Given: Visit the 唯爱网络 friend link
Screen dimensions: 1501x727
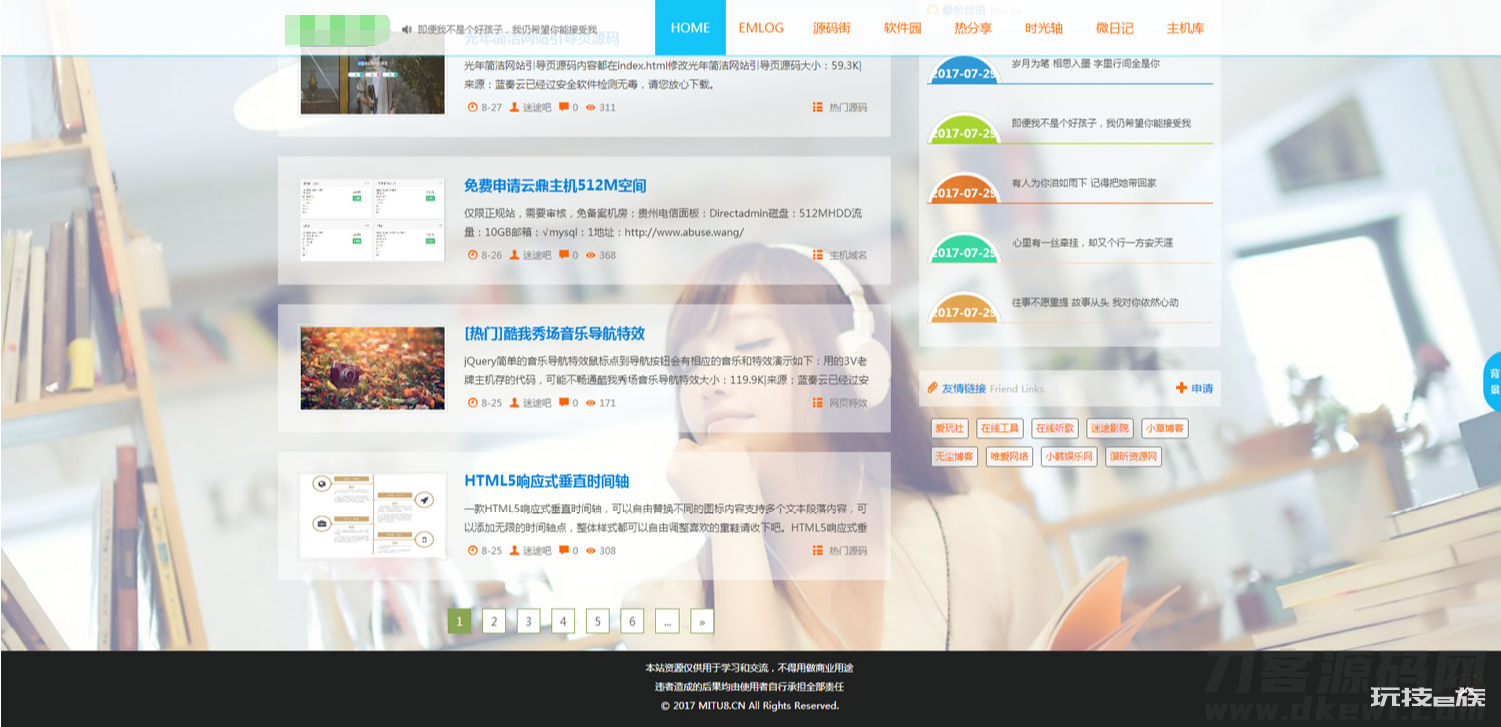Looking at the screenshot, I should (1009, 457).
